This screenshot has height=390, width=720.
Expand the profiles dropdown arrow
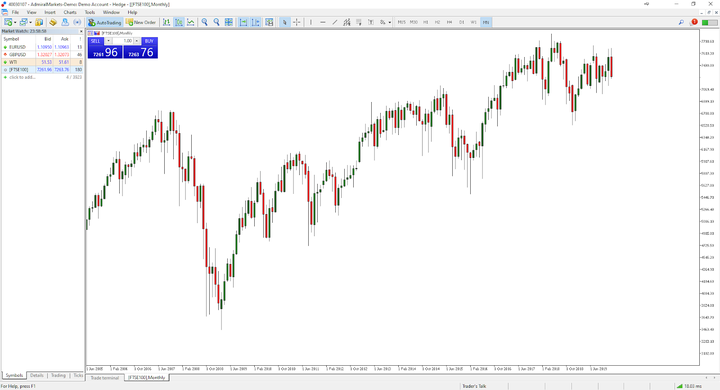click(x=31, y=22)
